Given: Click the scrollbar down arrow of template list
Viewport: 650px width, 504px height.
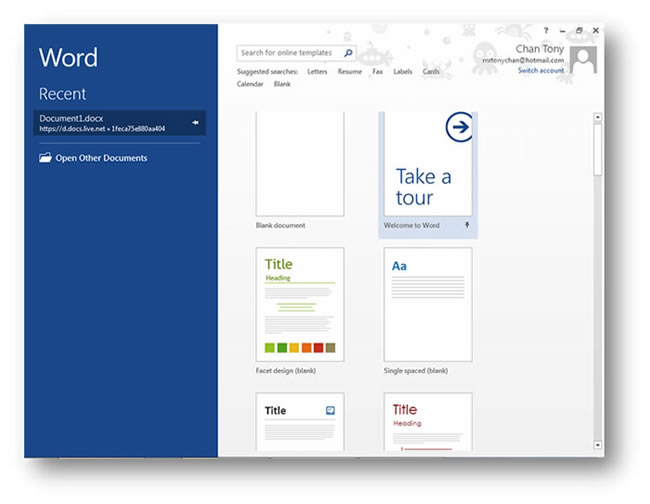Looking at the screenshot, I should 598,443.
